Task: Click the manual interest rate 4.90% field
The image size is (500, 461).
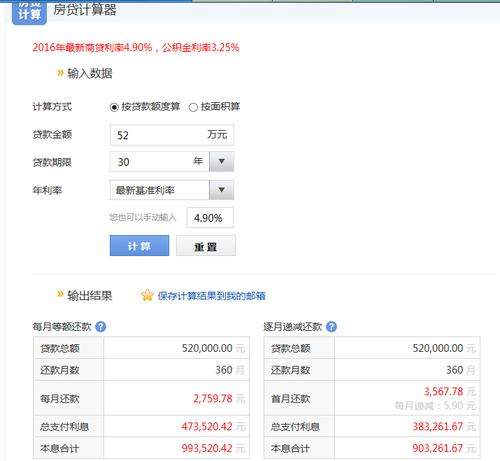Action: [x=210, y=218]
